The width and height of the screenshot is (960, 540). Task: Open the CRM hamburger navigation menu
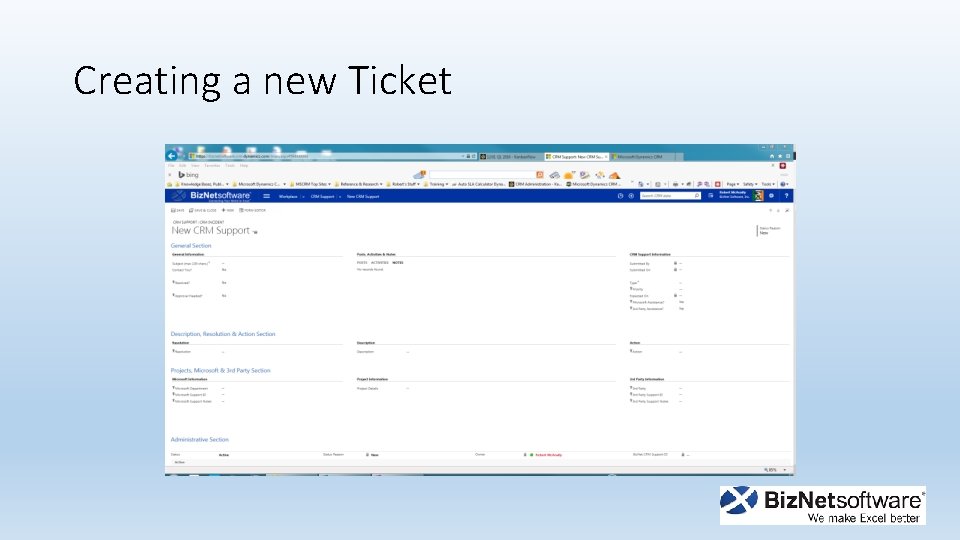[x=266, y=196]
